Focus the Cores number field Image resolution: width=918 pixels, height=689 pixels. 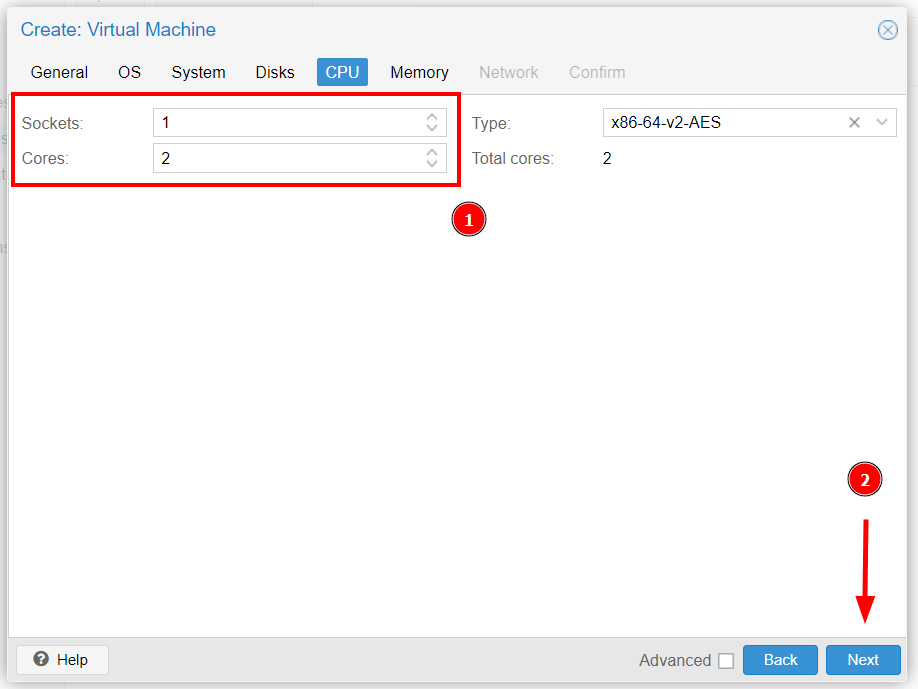[x=285, y=158]
